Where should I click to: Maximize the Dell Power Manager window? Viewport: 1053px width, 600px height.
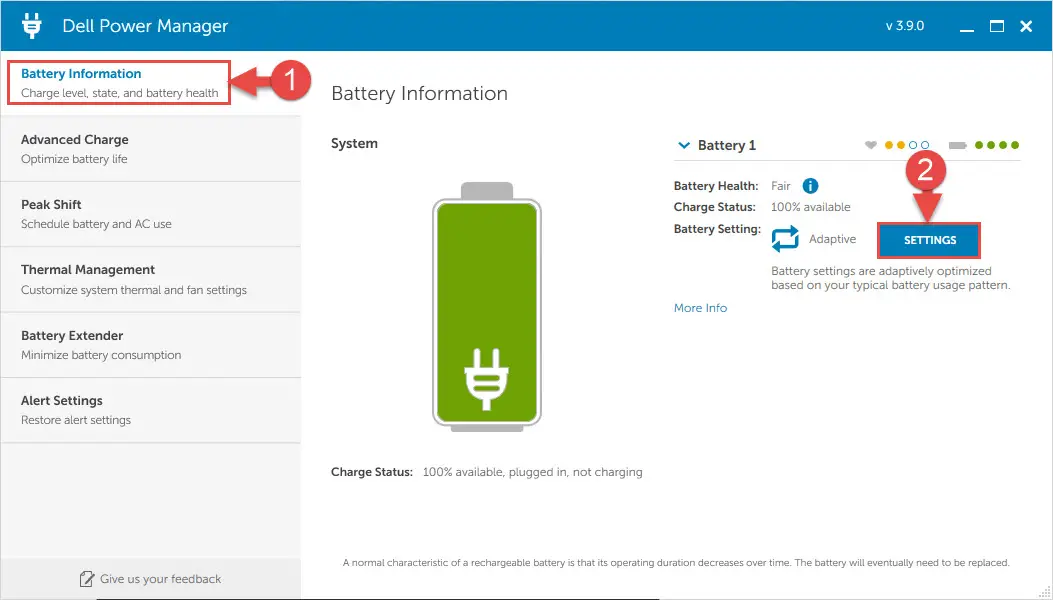996,27
